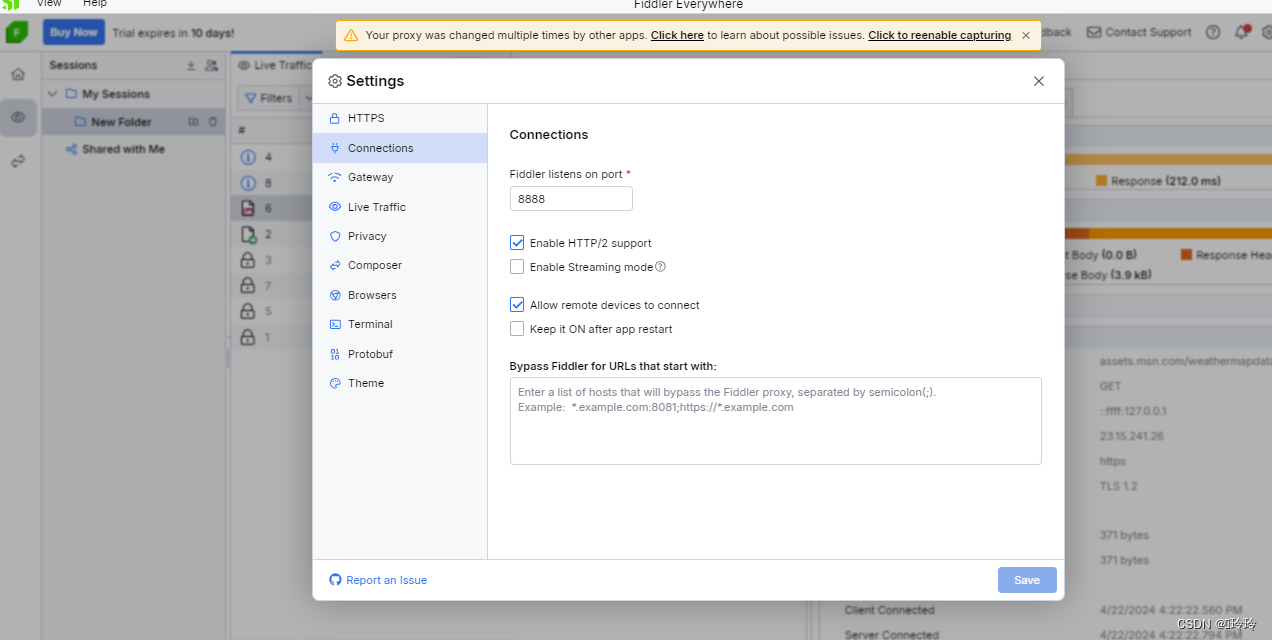This screenshot has height=640, width=1272.
Task: Select My Sessions folder
Action: 116,94
